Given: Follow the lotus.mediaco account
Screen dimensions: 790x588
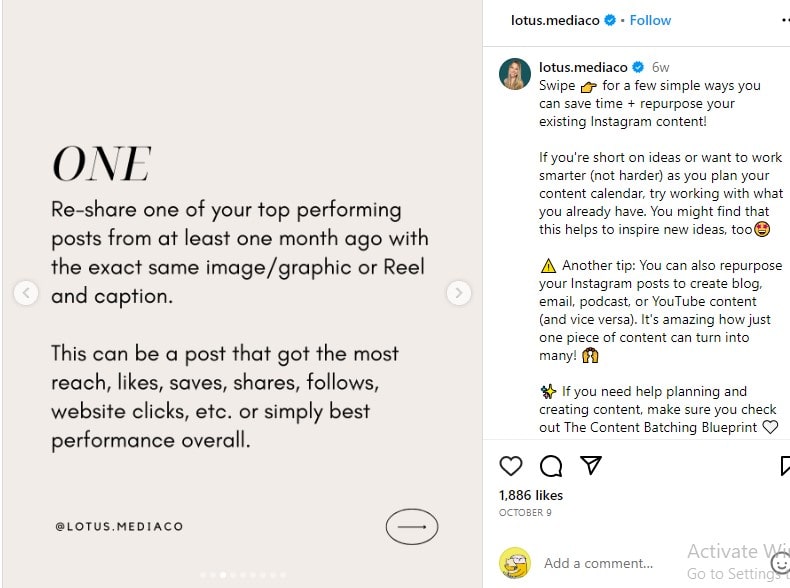Looking at the screenshot, I should (x=651, y=20).
